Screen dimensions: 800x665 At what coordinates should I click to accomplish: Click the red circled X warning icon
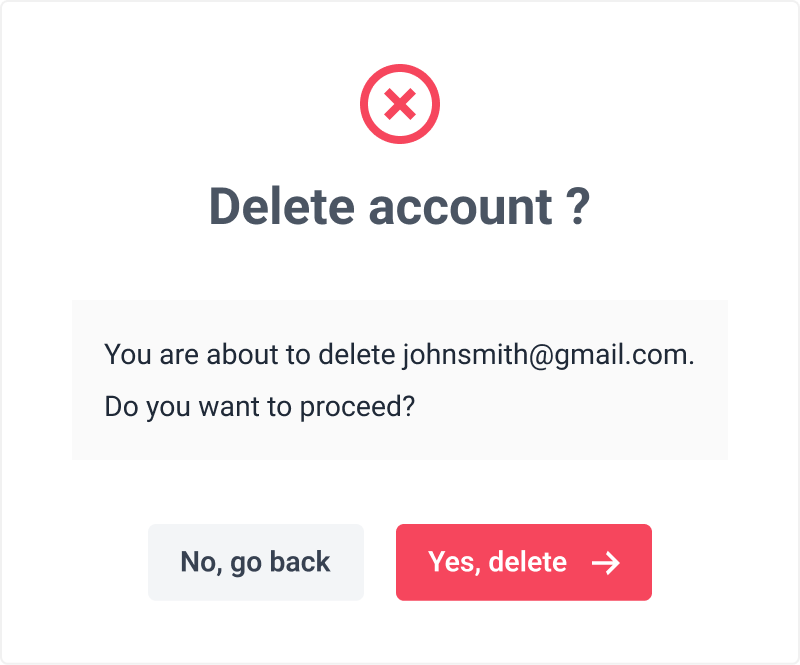pos(399,104)
